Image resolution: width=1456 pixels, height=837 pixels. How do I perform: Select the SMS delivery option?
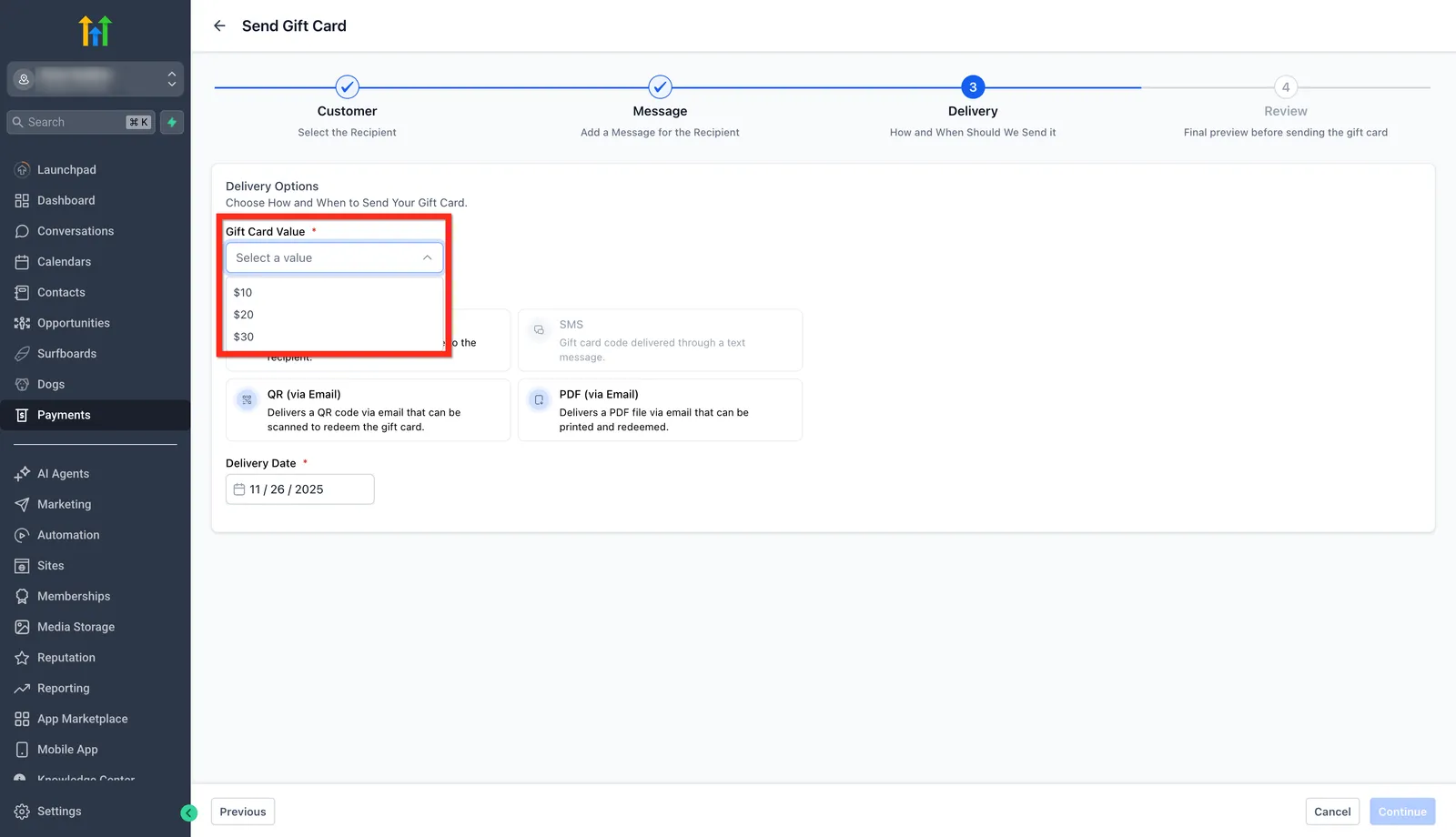tap(660, 340)
